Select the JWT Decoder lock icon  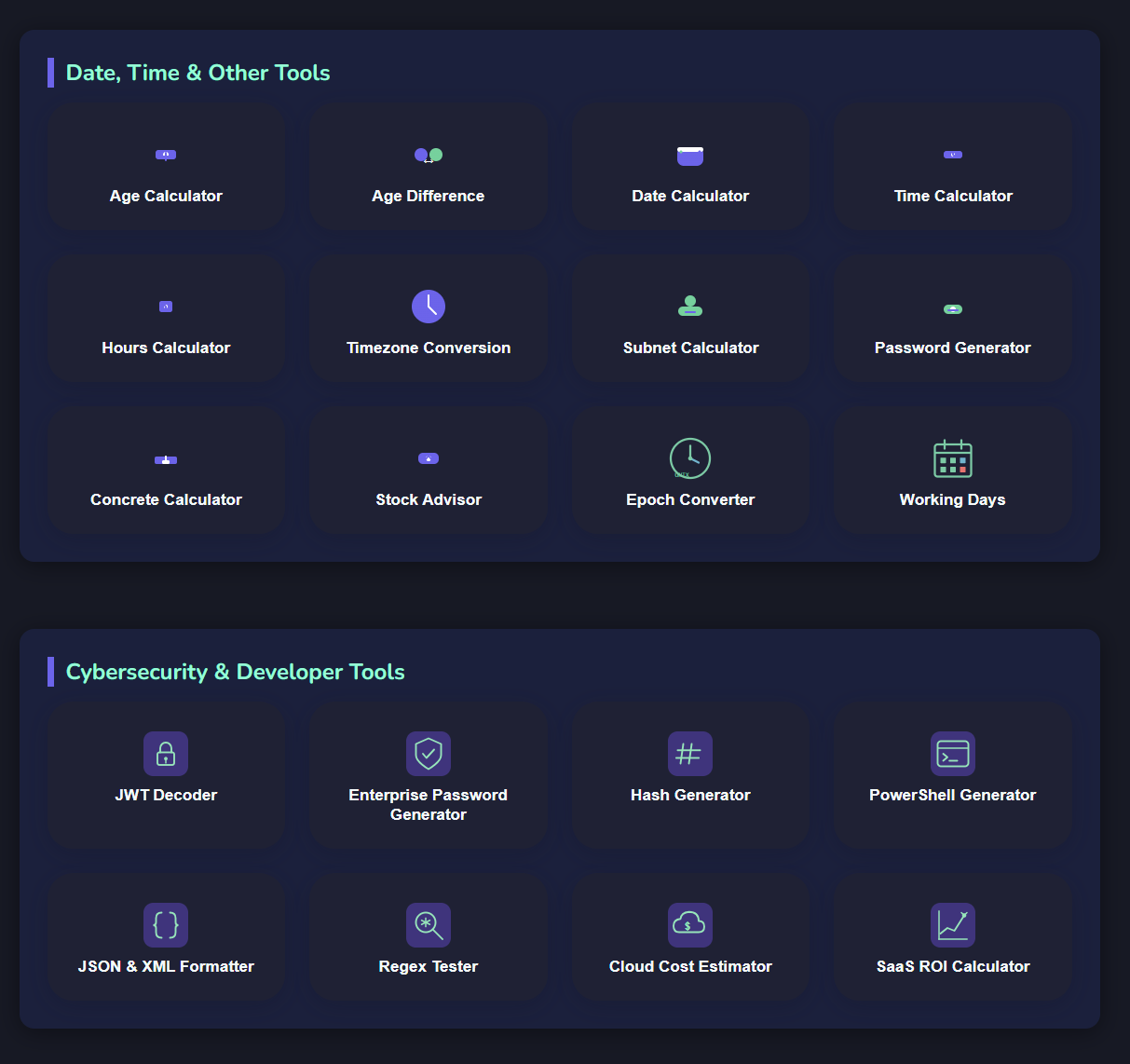(x=166, y=754)
